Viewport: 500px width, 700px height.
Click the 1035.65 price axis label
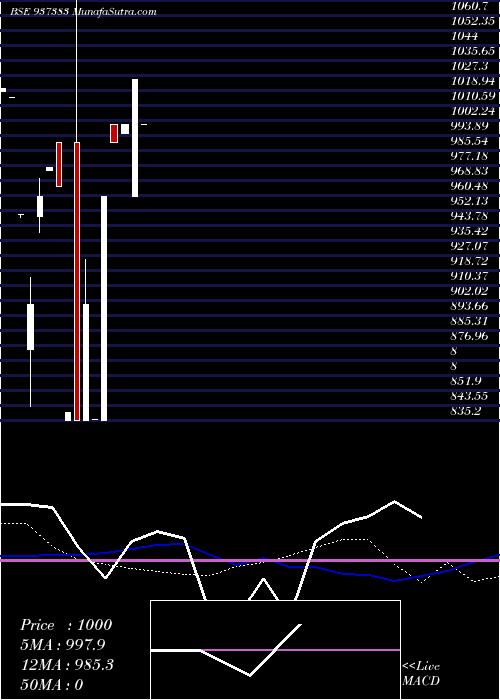pyautogui.click(x=471, y=51)
